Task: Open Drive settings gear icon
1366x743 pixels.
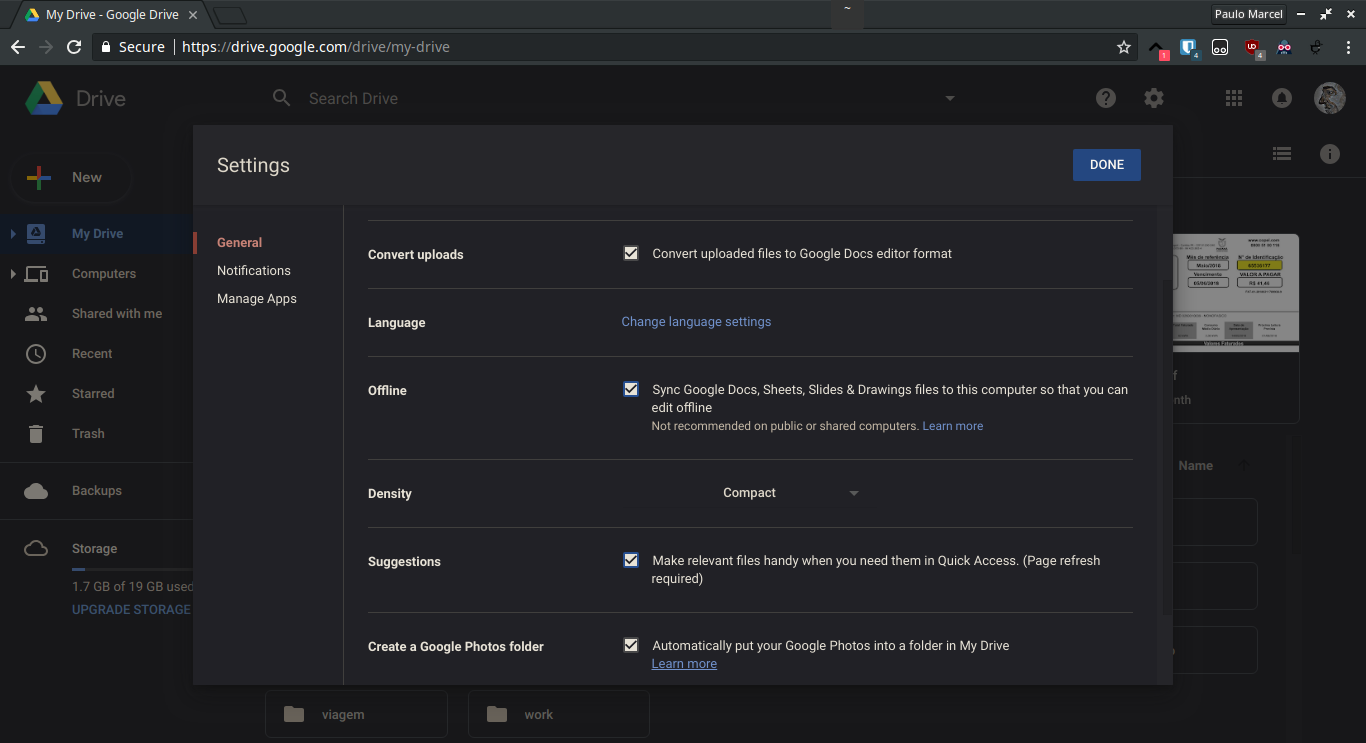Action: [1154, 98]
